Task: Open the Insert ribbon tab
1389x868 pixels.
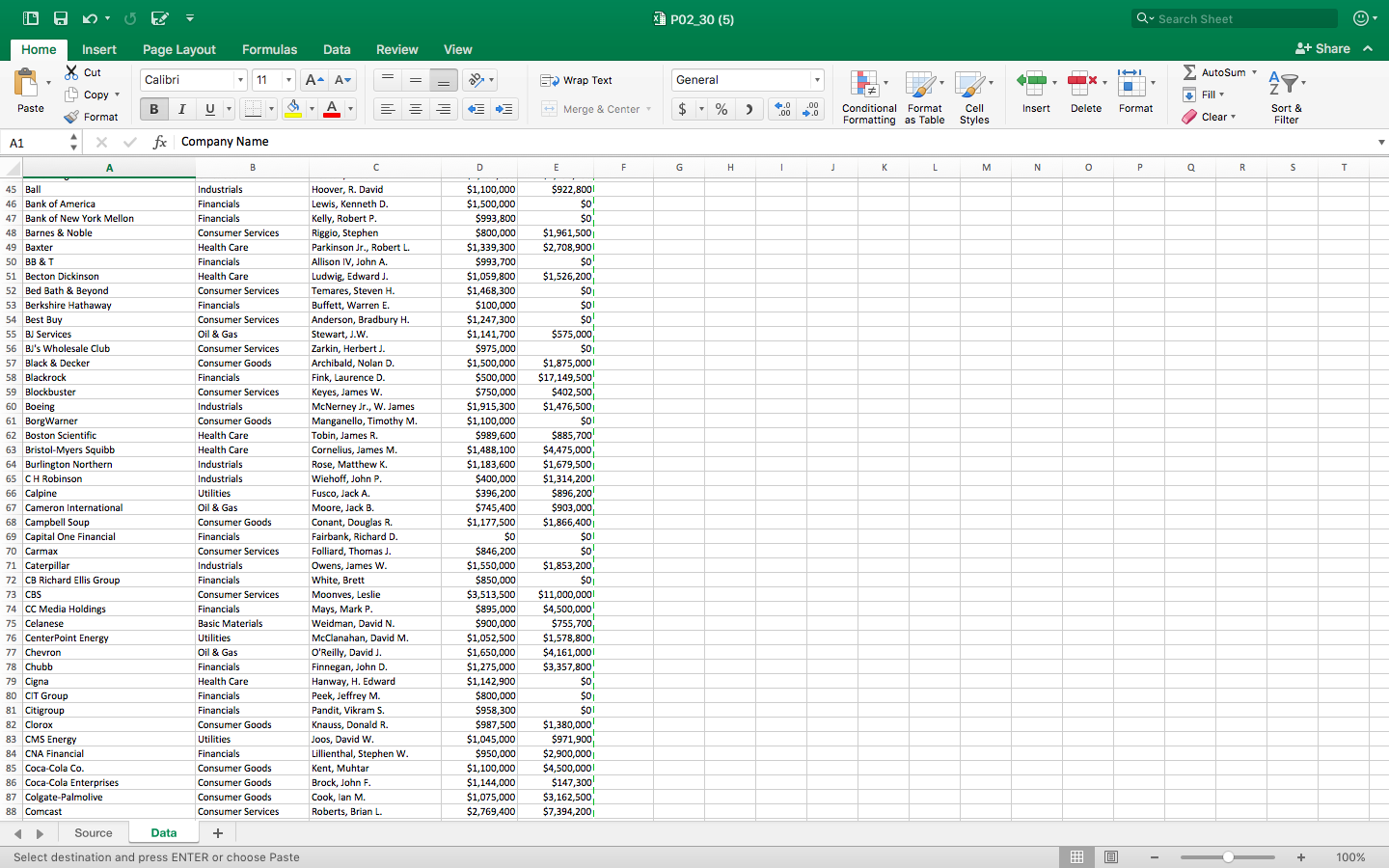Action: pyautogui.click(x=99, y=49)
